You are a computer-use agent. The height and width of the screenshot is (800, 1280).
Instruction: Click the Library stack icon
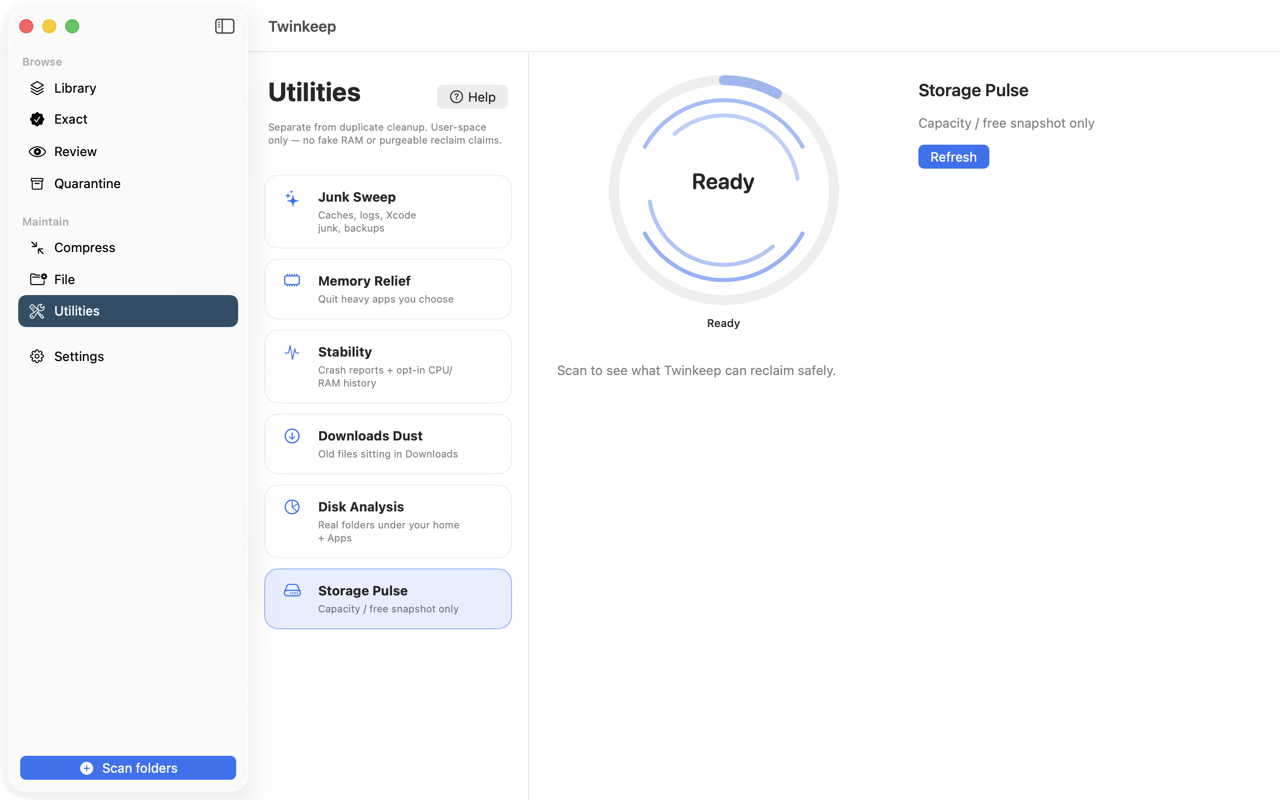click(37, 88)
